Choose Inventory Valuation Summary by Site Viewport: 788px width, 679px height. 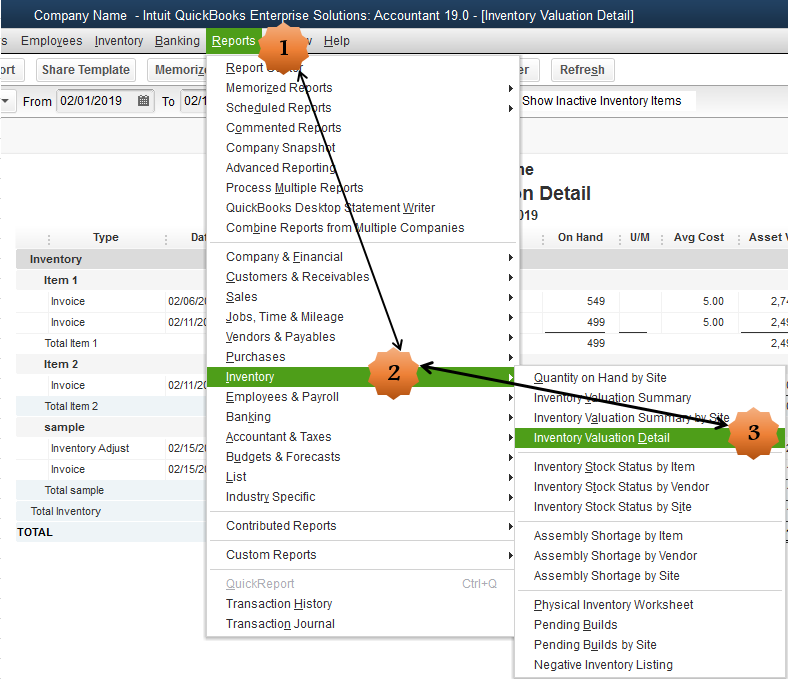650,418
